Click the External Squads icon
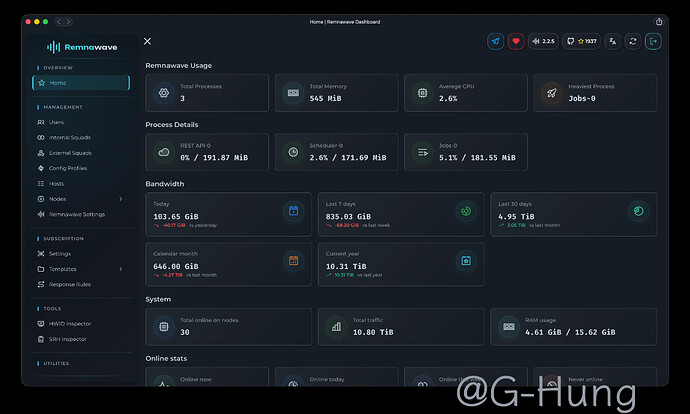Screen dimensions: 690x414 point(41,153)
